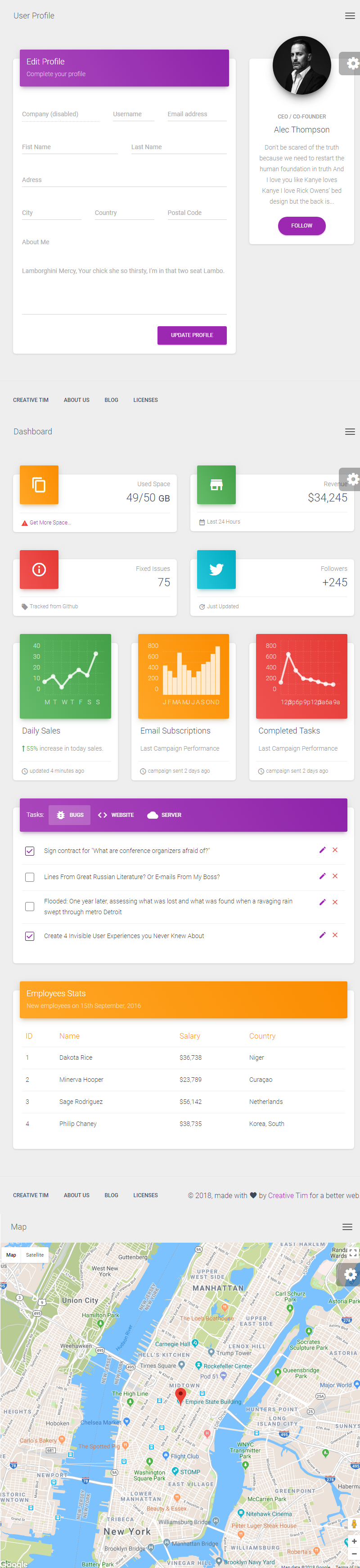Open map fullscreen view
The image size is (360, 1568).
(353, 1253)
